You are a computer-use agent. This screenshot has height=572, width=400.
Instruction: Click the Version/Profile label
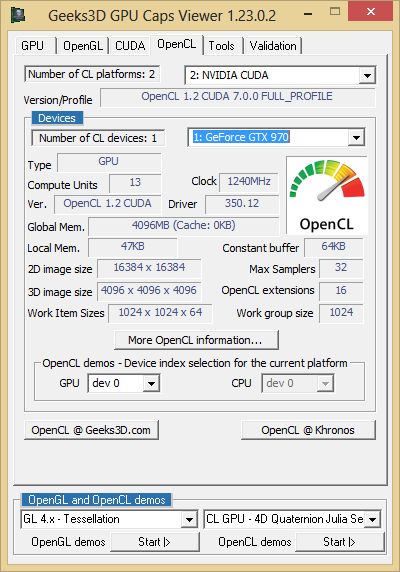point(58,100)
